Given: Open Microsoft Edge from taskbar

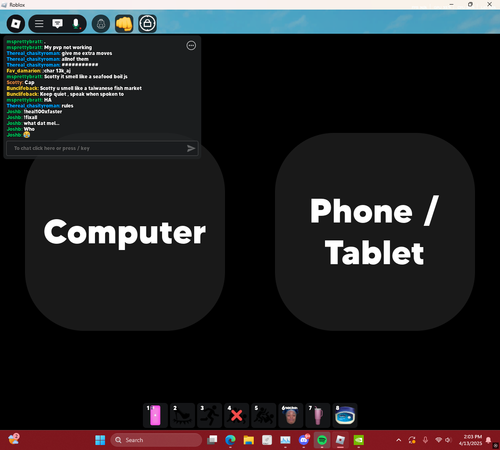Looking at the screenshot, I should coord(230,440).
